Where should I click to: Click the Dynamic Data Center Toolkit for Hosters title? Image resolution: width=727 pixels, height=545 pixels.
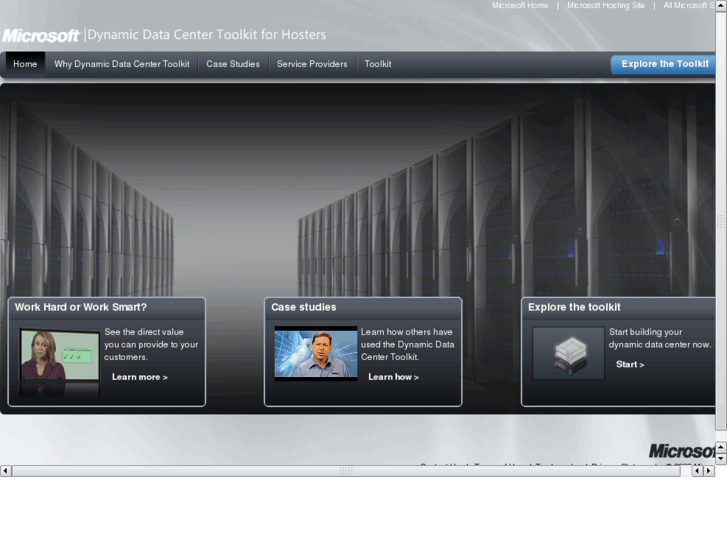point(207,35)
